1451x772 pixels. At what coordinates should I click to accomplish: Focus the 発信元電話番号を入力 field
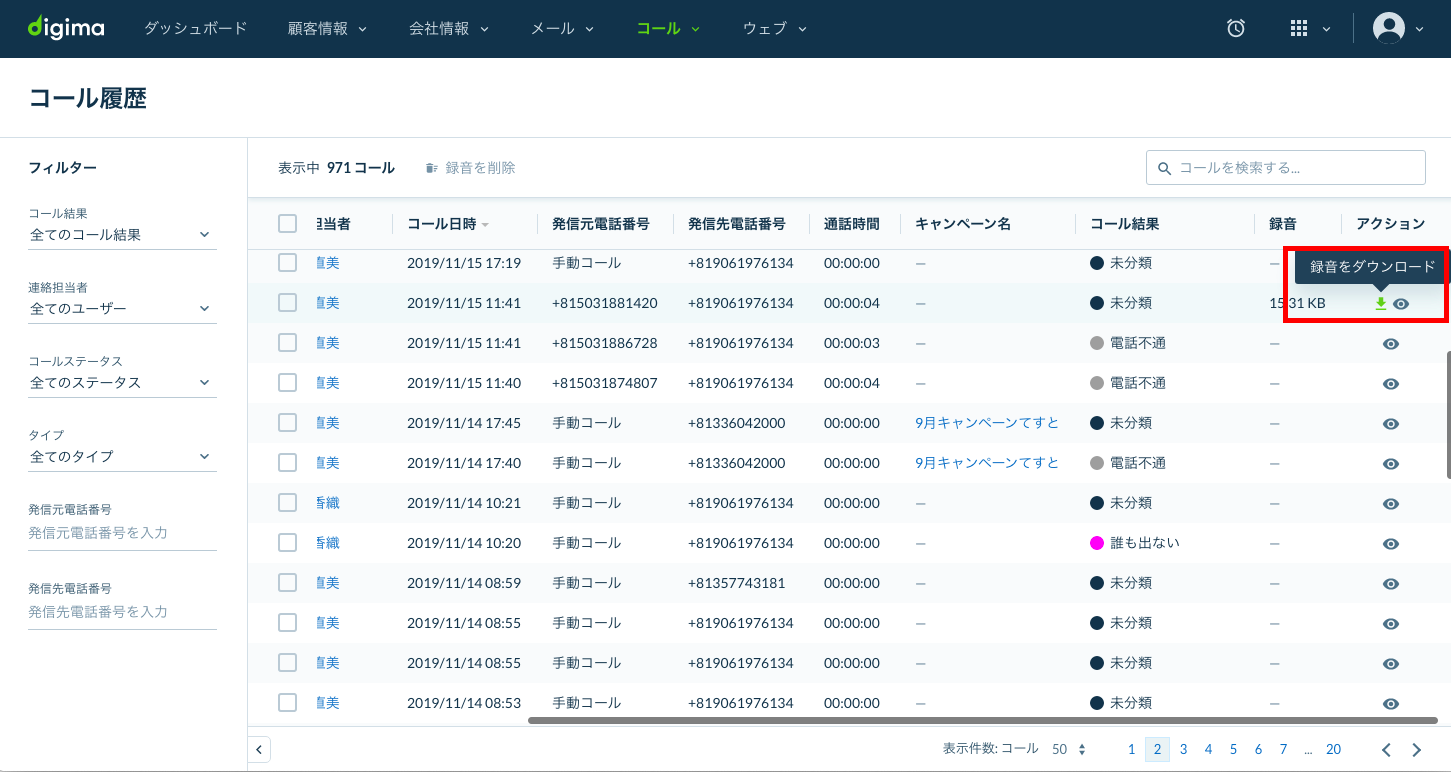click(x=122, y=533)
